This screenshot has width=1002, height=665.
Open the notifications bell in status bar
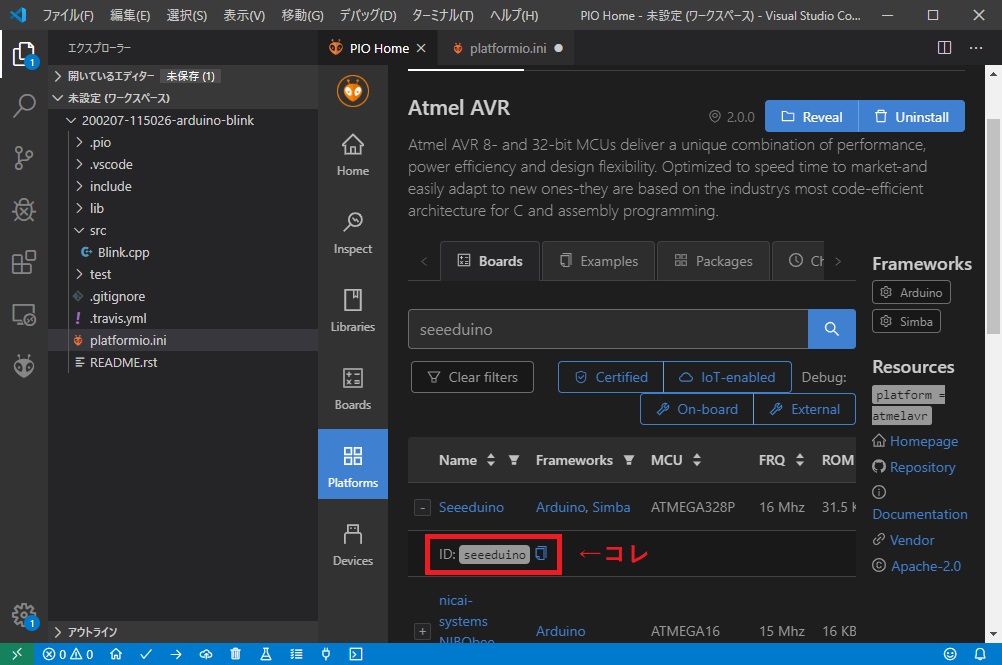coord(980,654)
